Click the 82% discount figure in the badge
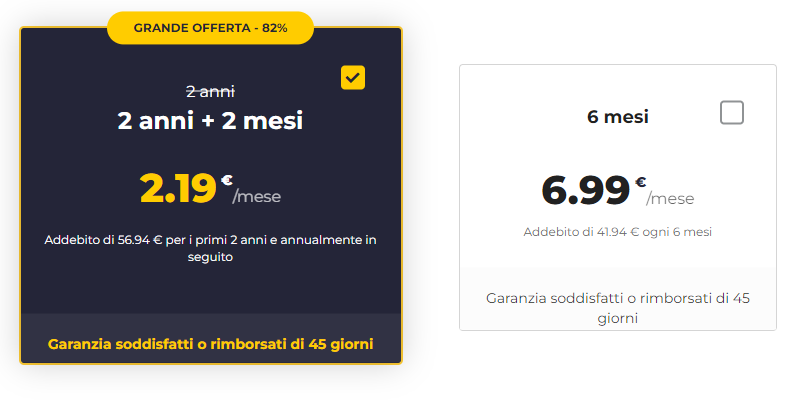 click(x=275, y=28)
